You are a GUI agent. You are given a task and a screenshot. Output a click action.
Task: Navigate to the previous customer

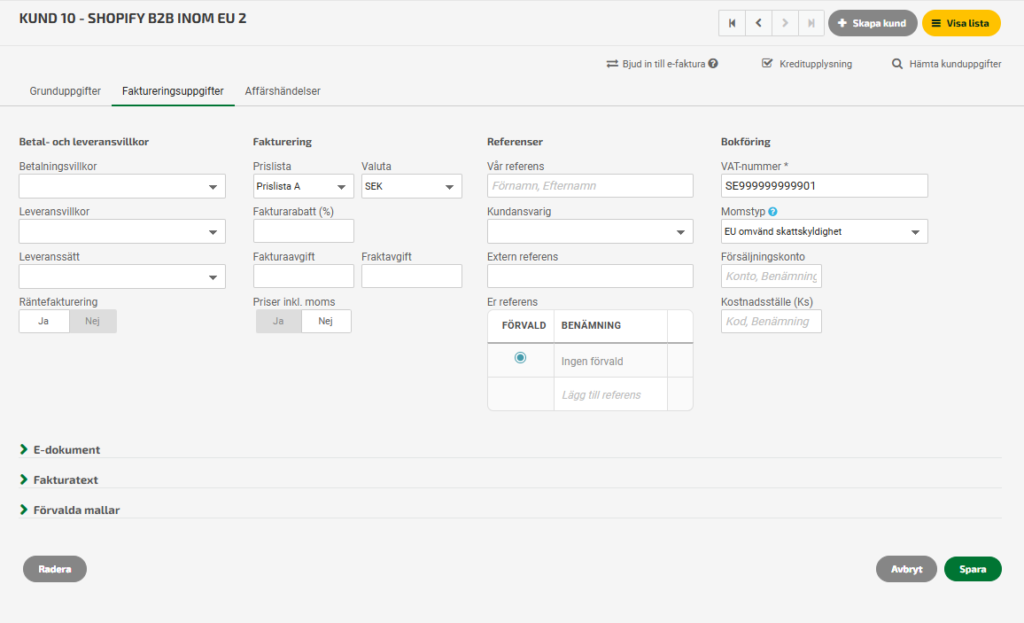click(759, 23)
